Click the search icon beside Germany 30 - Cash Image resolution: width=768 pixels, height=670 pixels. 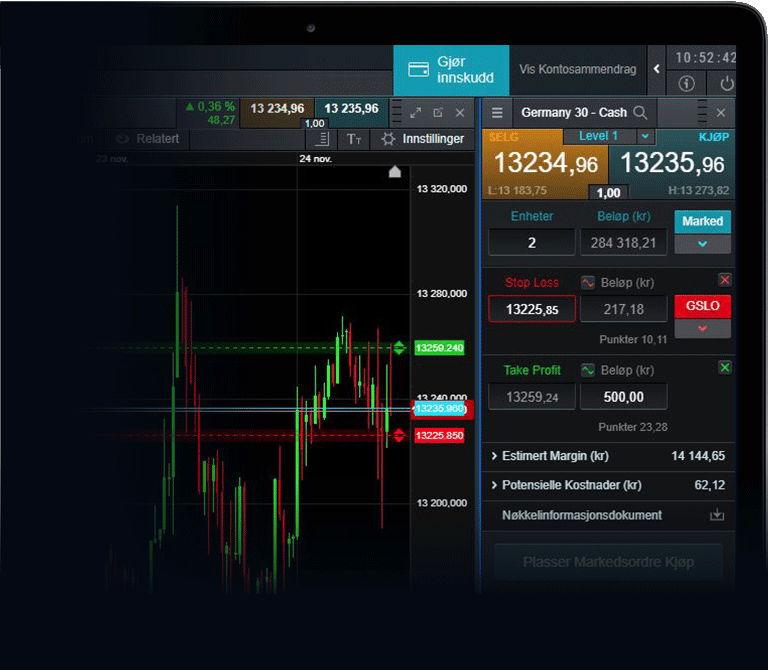[x=640, y=113]
